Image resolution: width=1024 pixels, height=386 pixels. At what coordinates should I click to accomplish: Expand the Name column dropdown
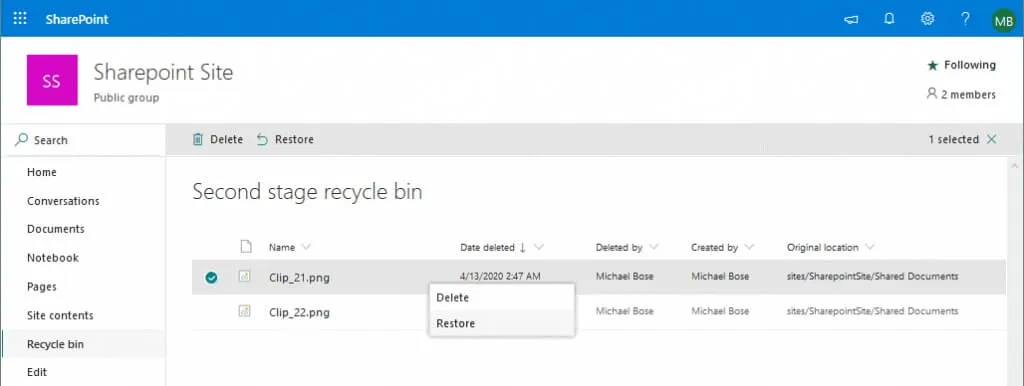tap(306, 248)
